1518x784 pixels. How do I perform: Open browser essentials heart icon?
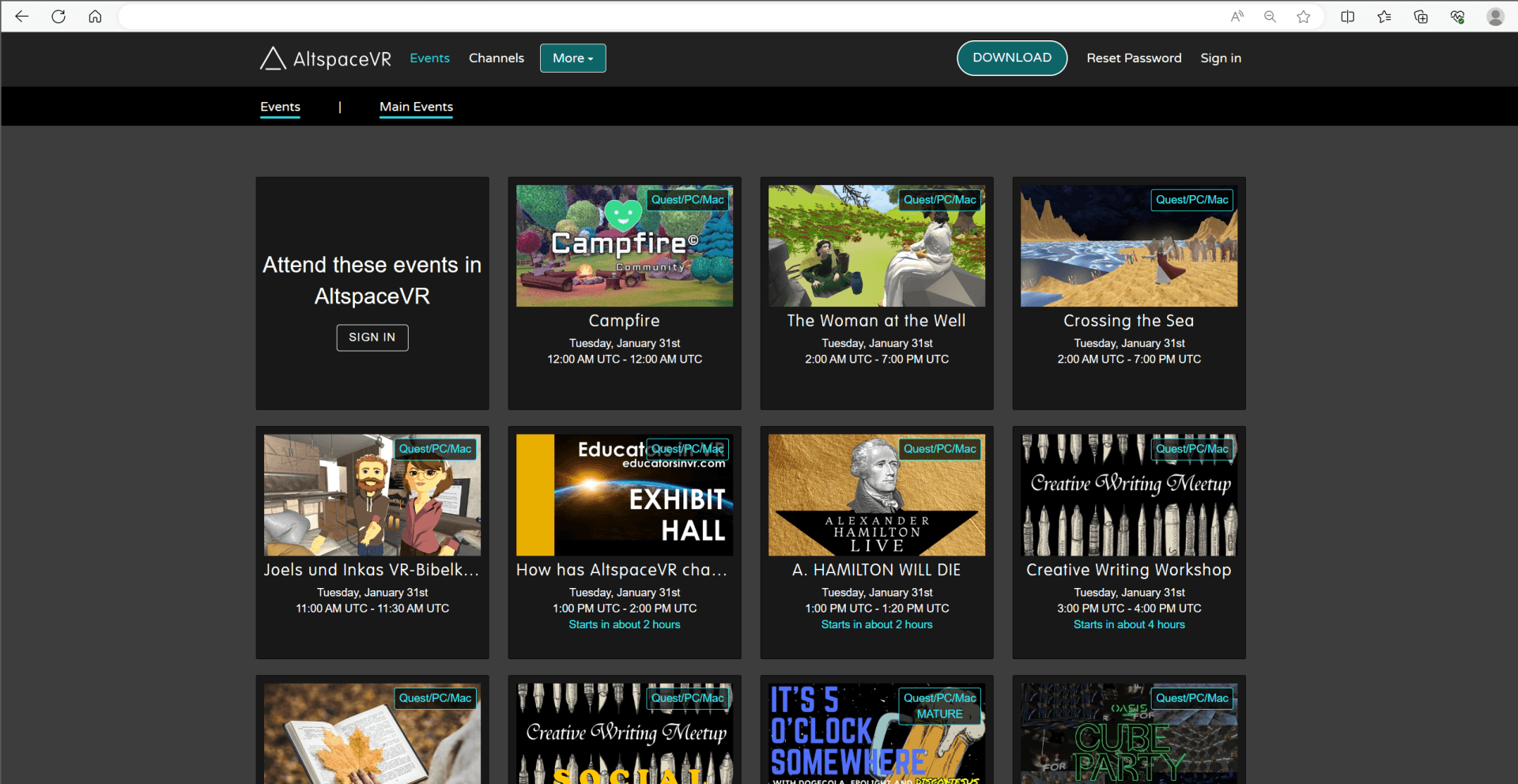[x=1457, y=17]
